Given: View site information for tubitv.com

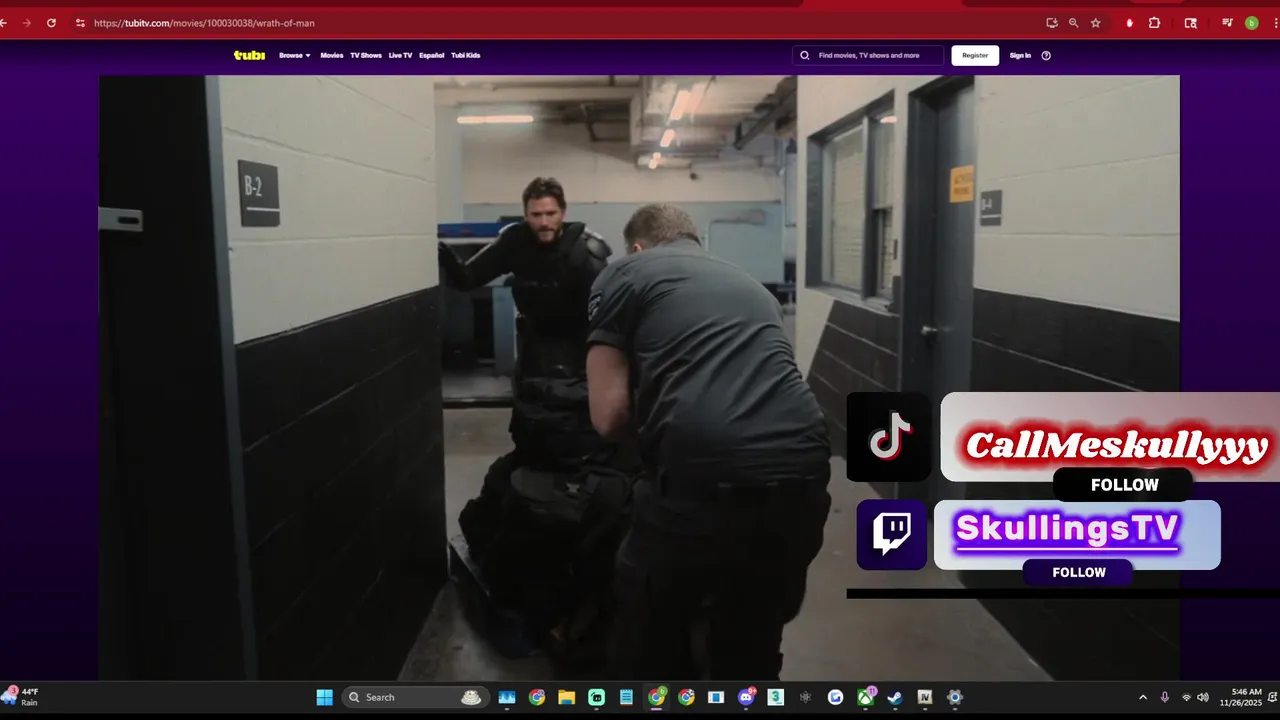Looking at the screenshot, I should click(x=80, y=23).
